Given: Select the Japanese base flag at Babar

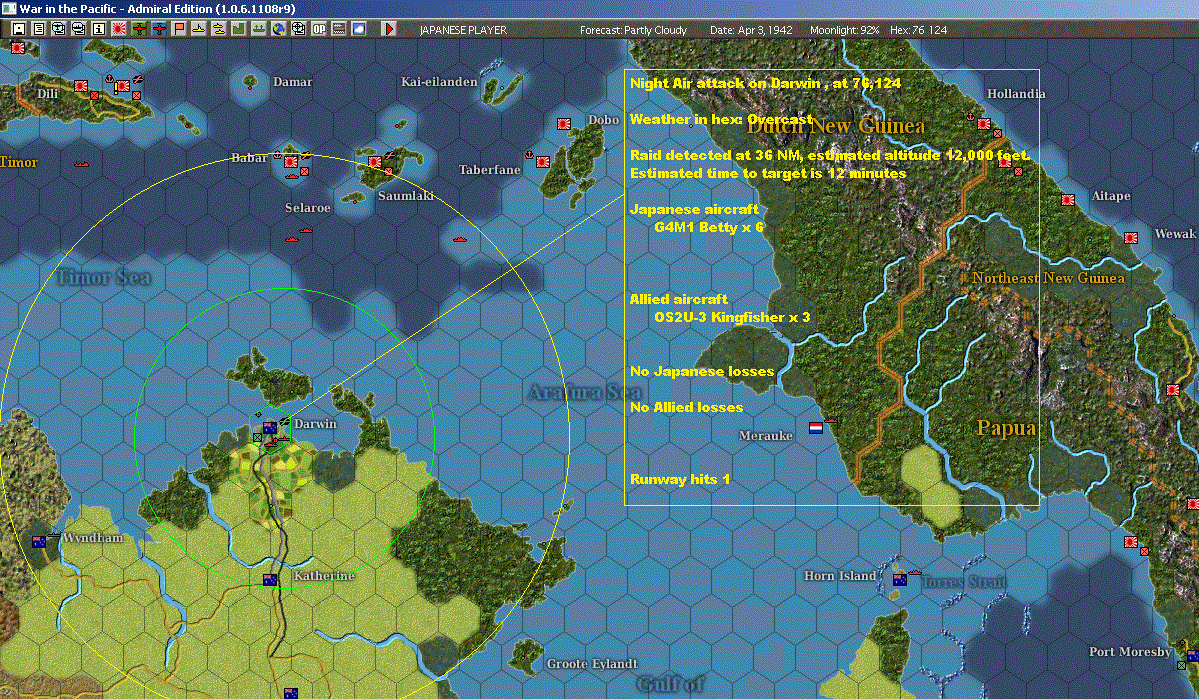Looking at the screenshot, I should pos(291,162).
